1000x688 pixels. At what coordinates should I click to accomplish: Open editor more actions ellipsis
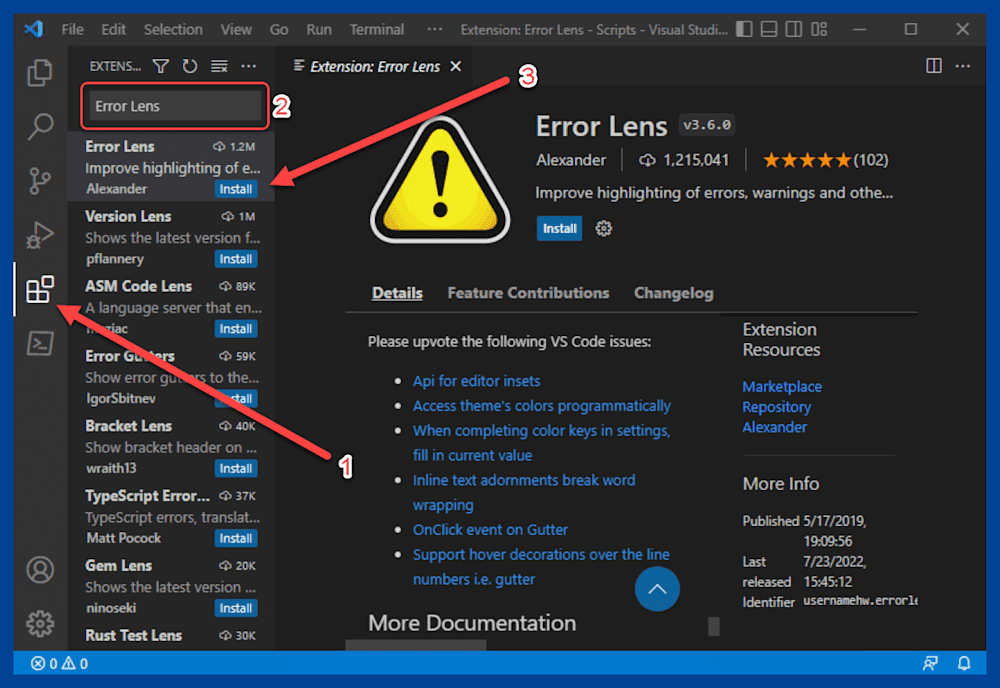click(963, 66)
